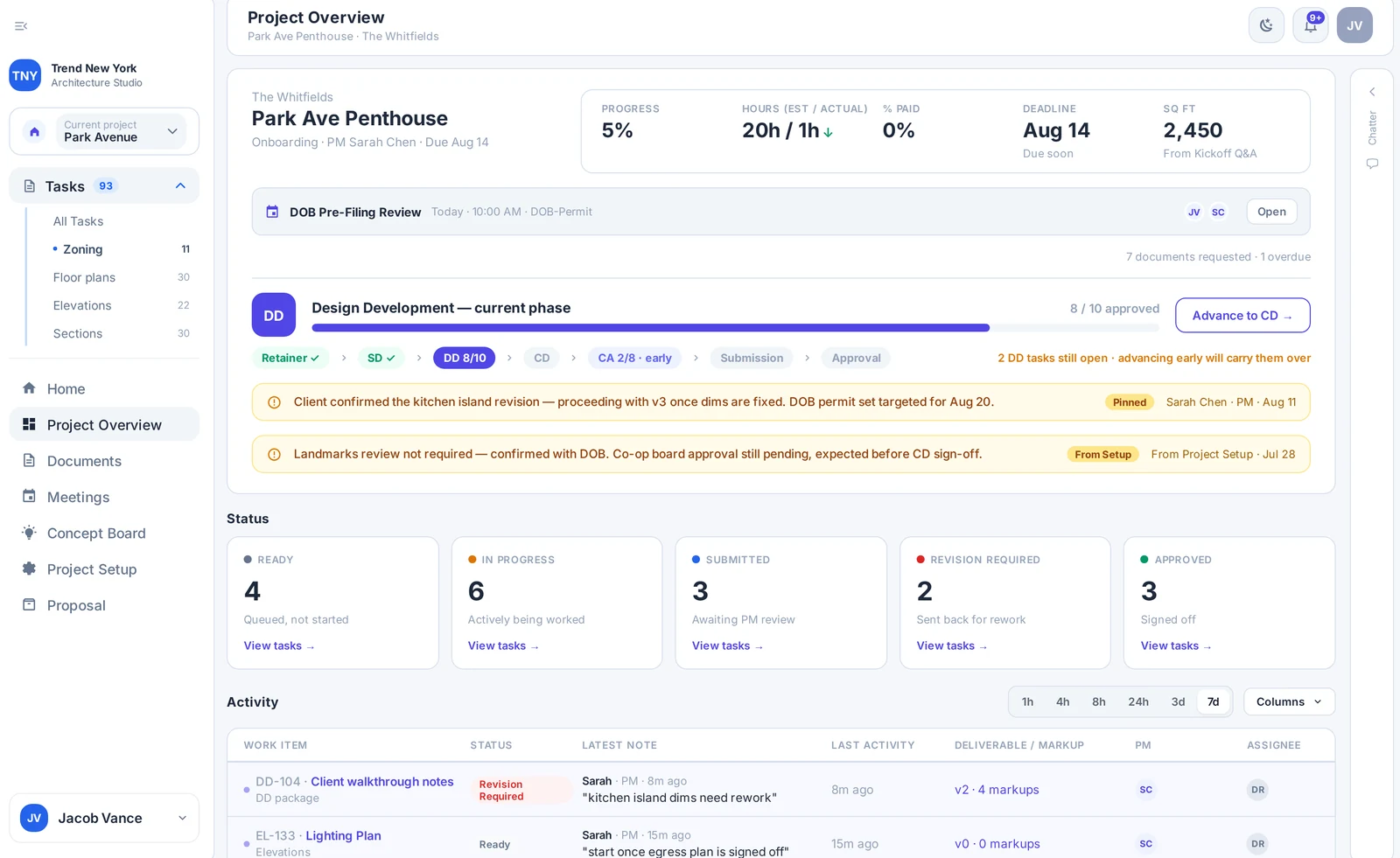Set activity range to 7d
This screenshot has width=1400, height=858.
[x=1213, y=701]
